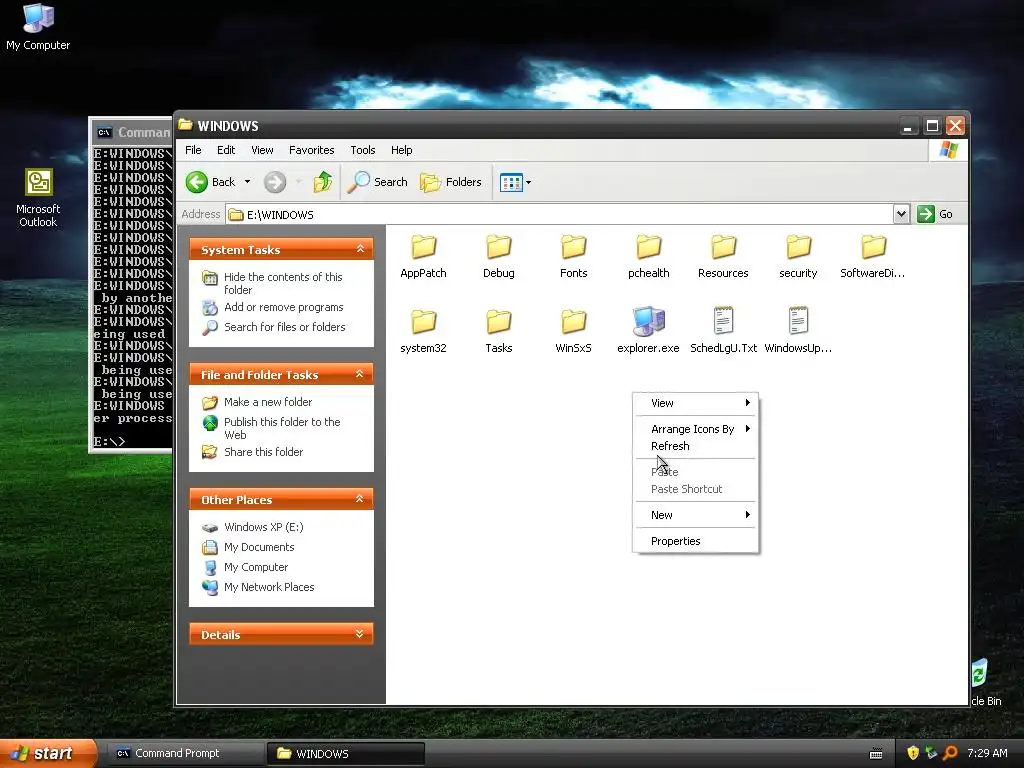Collapse the System Tasks panel
This screenshot has width=1024, height=768.
pos(360,249)
